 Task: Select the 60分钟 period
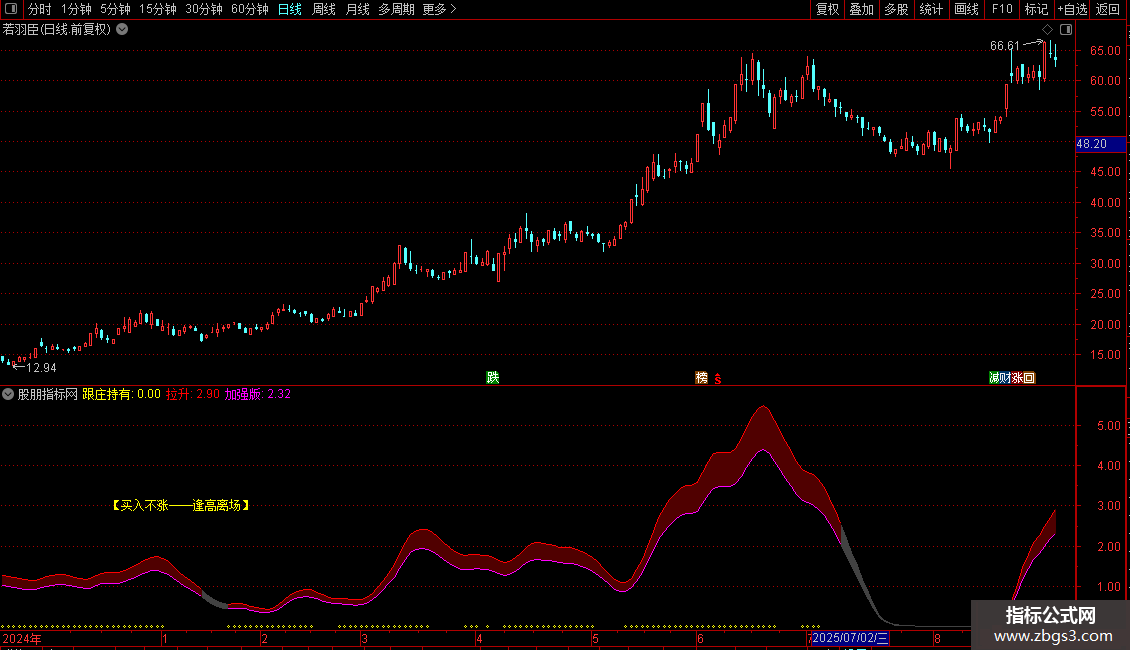249,9
